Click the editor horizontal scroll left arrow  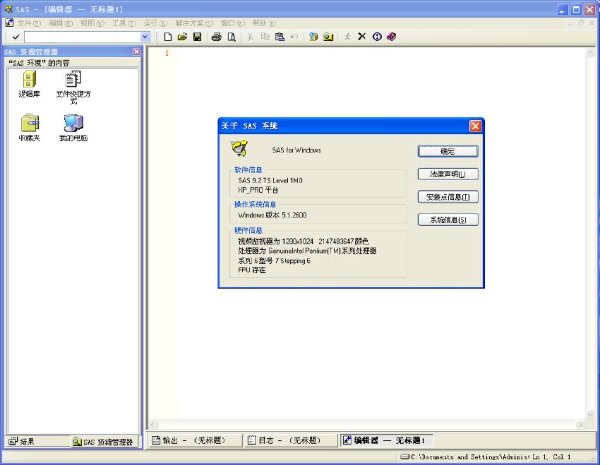point(153,424)
